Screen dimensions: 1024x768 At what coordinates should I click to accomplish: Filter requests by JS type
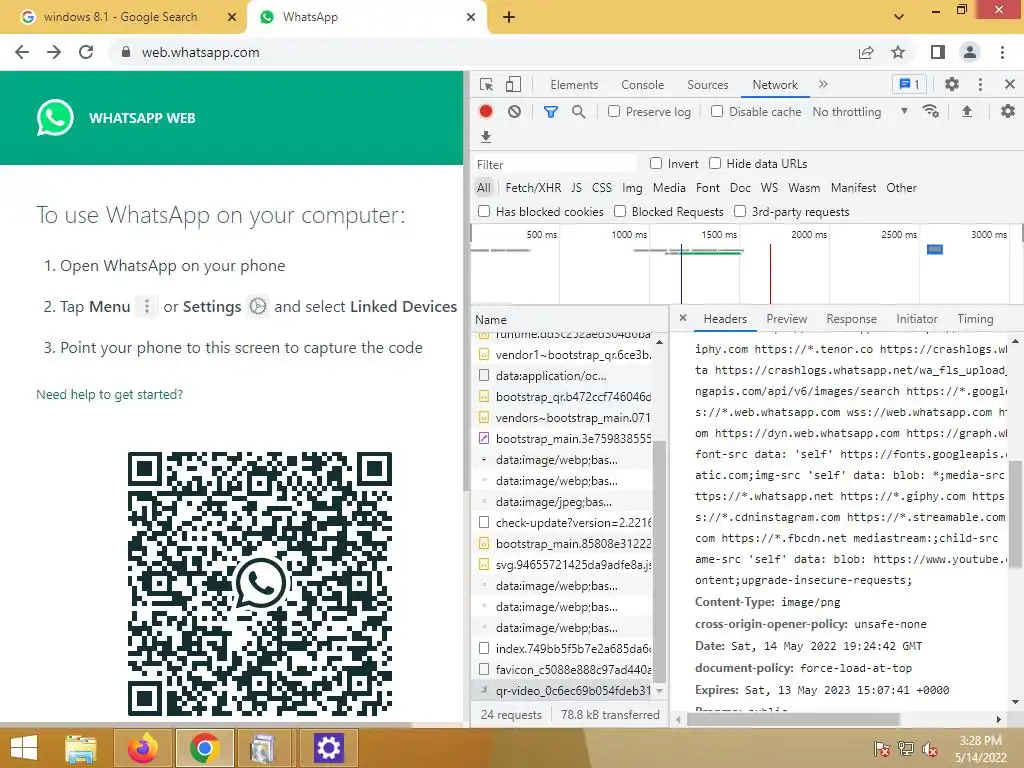point(576,188)
